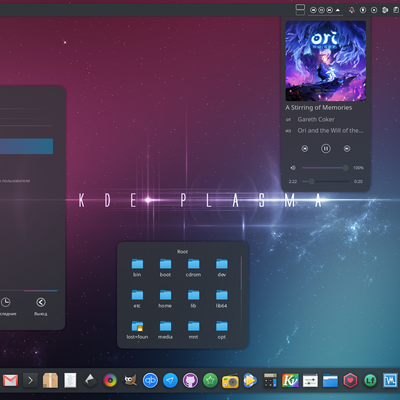400x400 pixels.
Task: Open the blue folder file manager in dock
Action: [330, 380]
